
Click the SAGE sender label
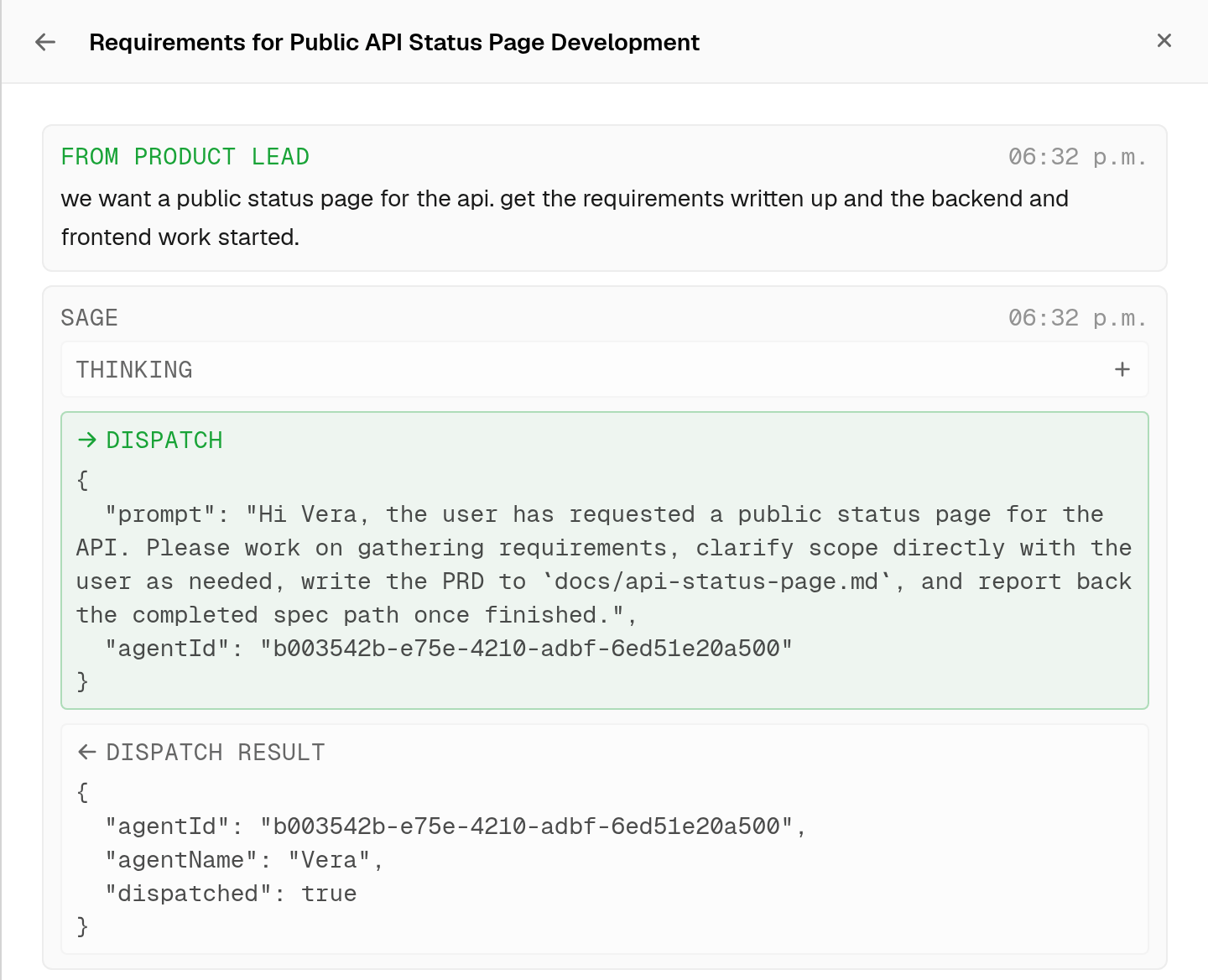pyautogui.click(x=89, y=318)
